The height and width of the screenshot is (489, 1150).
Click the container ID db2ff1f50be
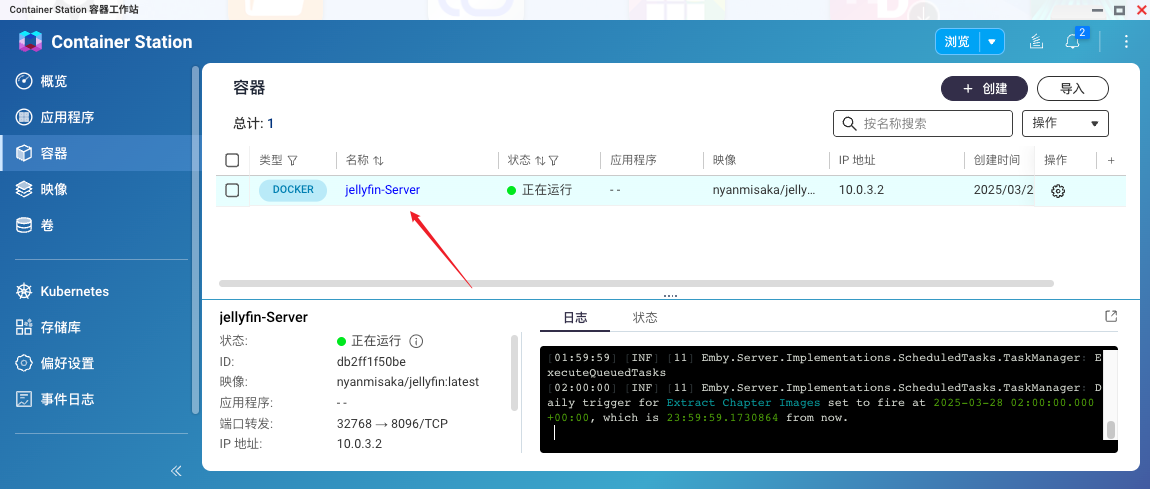[x=371, y=361]
